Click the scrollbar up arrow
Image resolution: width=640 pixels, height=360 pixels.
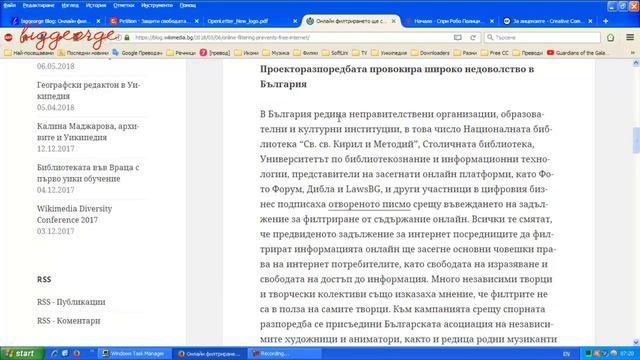(x=636, y=63)
